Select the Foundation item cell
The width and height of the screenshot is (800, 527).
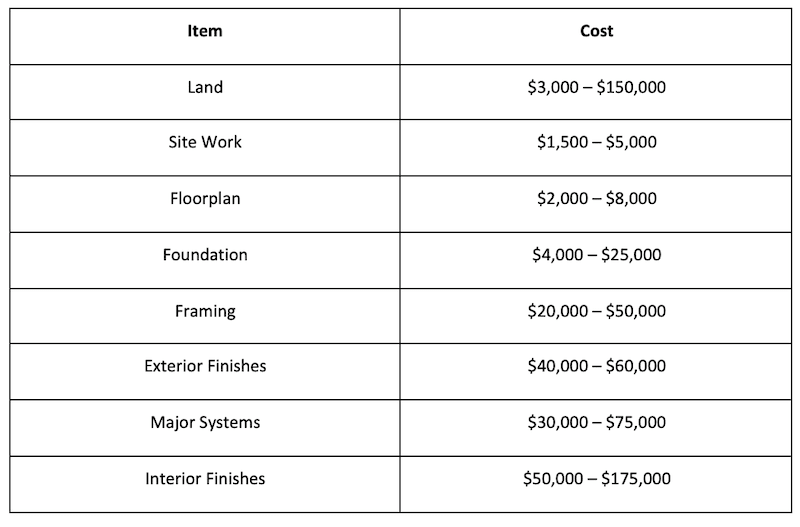(205, 254)
